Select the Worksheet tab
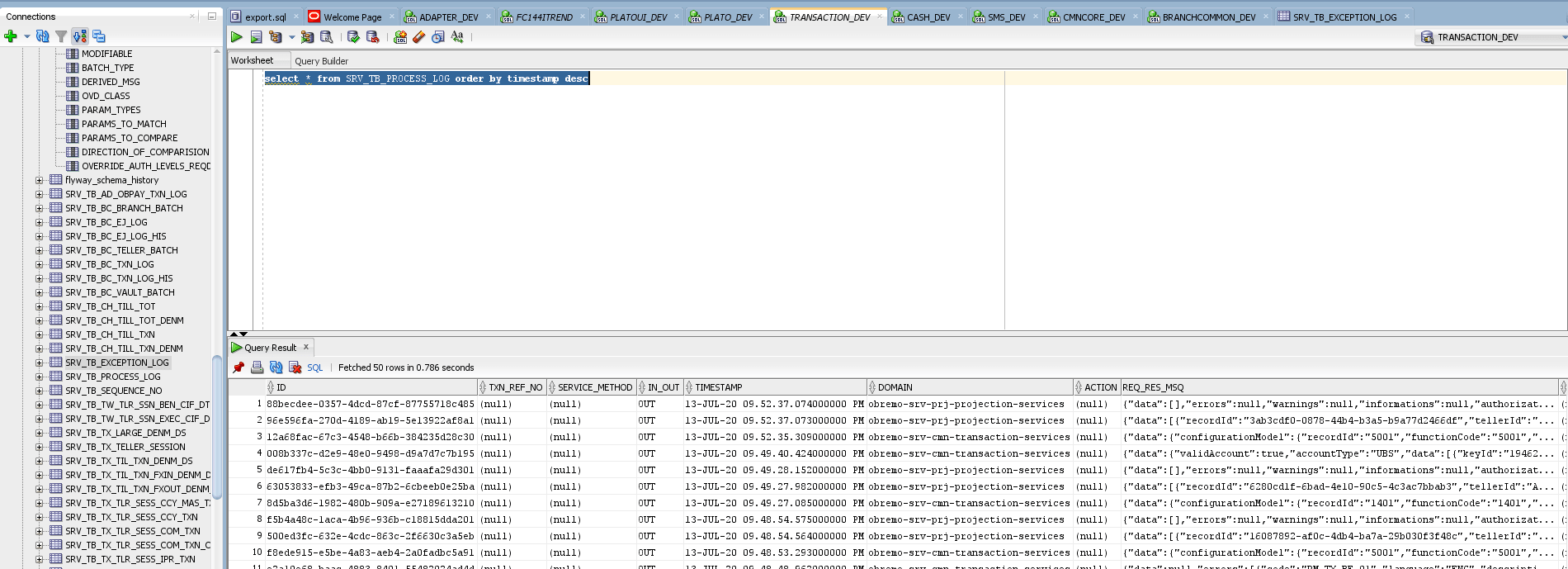This screenshot has width=1568, height=569. coord(252,60)
